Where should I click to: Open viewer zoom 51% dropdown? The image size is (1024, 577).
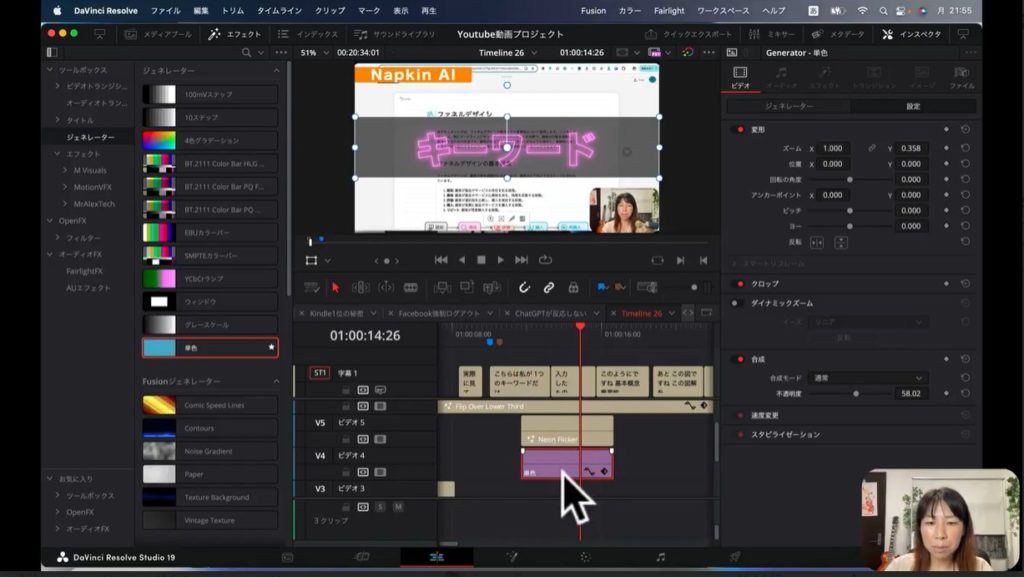[x=313, y=52]
